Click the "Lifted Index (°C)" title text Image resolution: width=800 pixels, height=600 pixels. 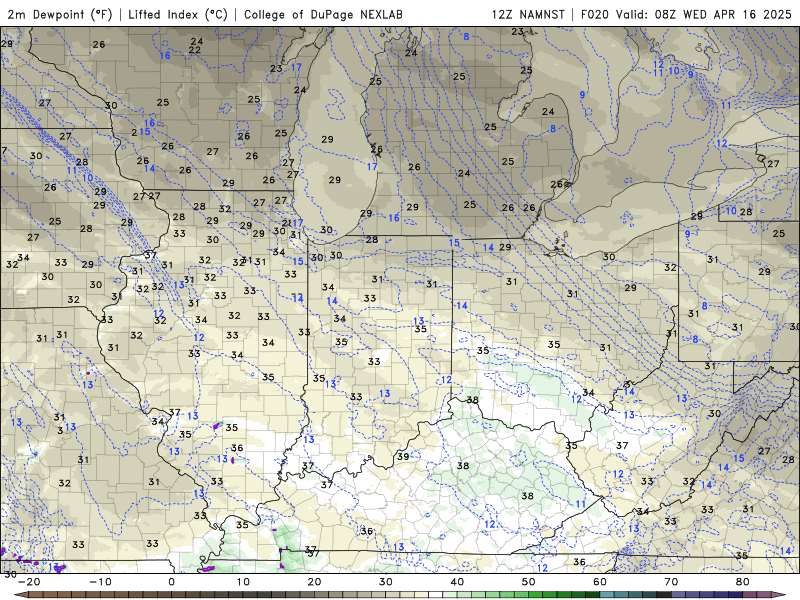178,14
